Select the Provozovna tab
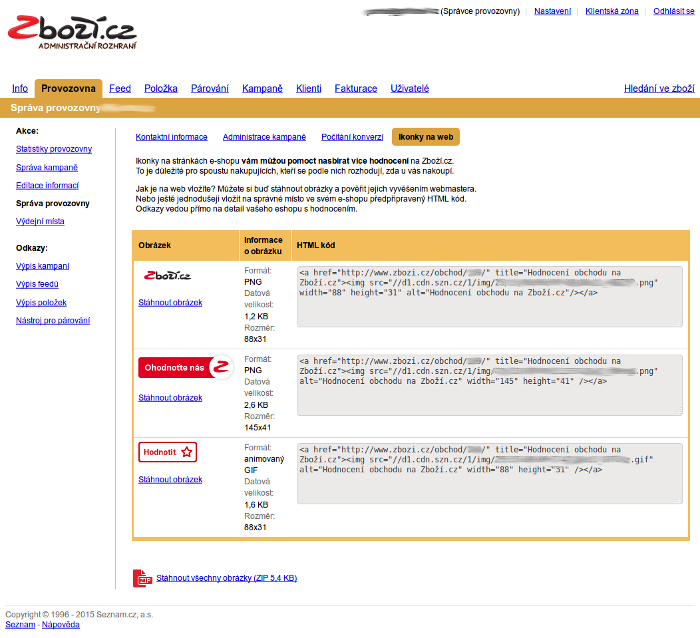 (68, 88)
